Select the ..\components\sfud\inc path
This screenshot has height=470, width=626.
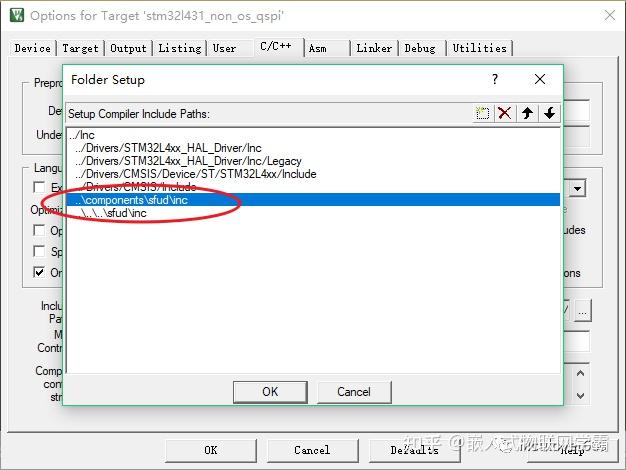tap(313, 200)
